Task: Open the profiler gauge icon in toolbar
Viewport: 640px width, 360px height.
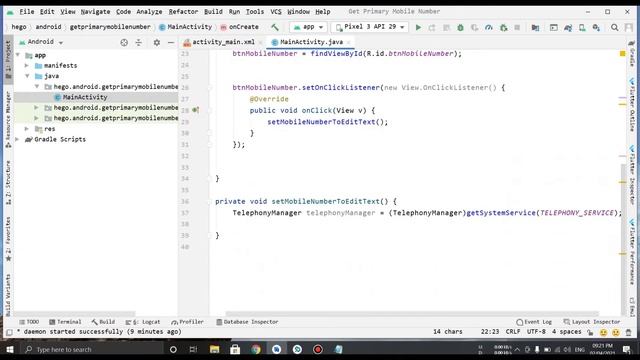Action: coord(489,27)
